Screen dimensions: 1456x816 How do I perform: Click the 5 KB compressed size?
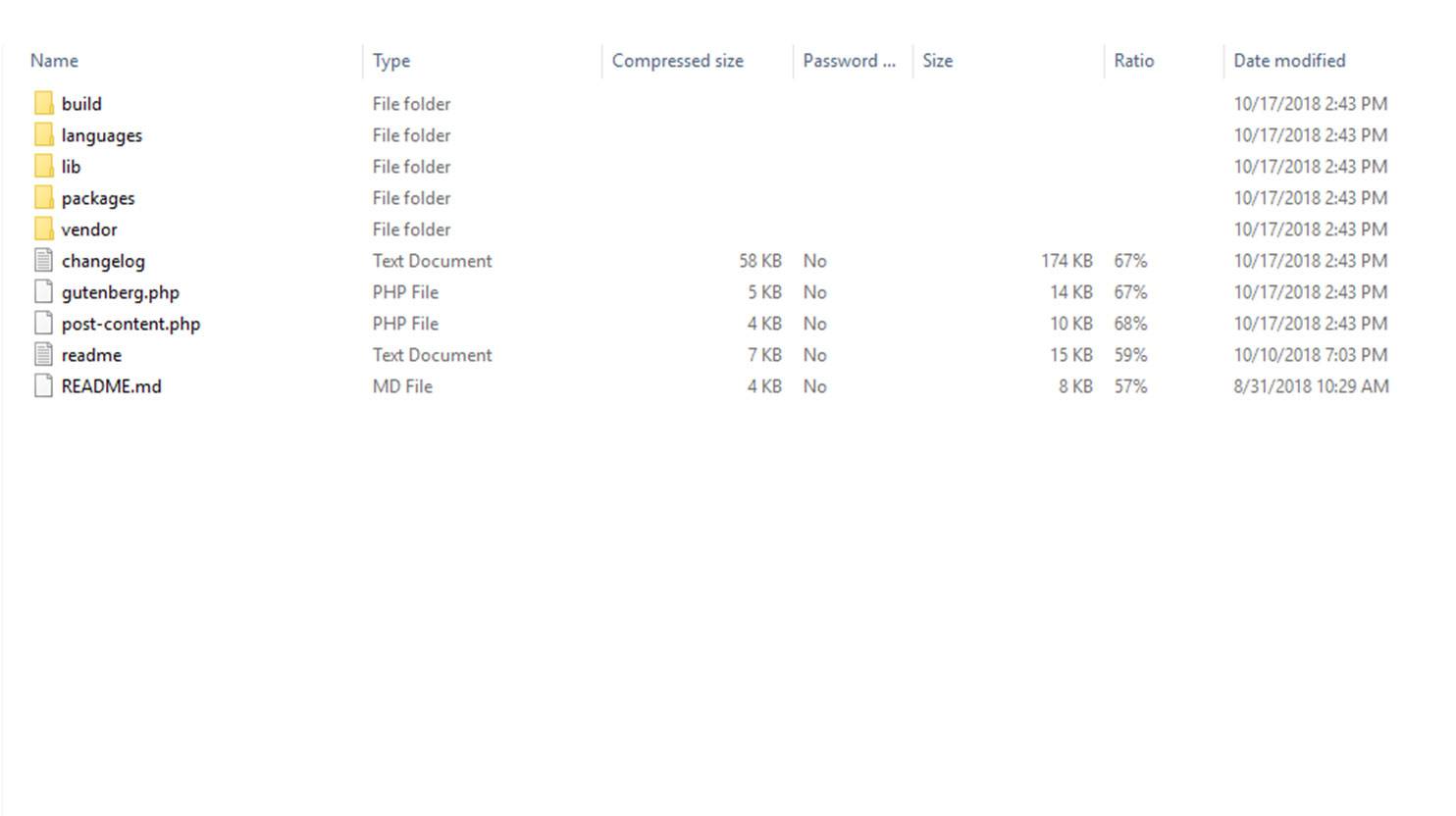pyautogui.click(x=764, y=292)
